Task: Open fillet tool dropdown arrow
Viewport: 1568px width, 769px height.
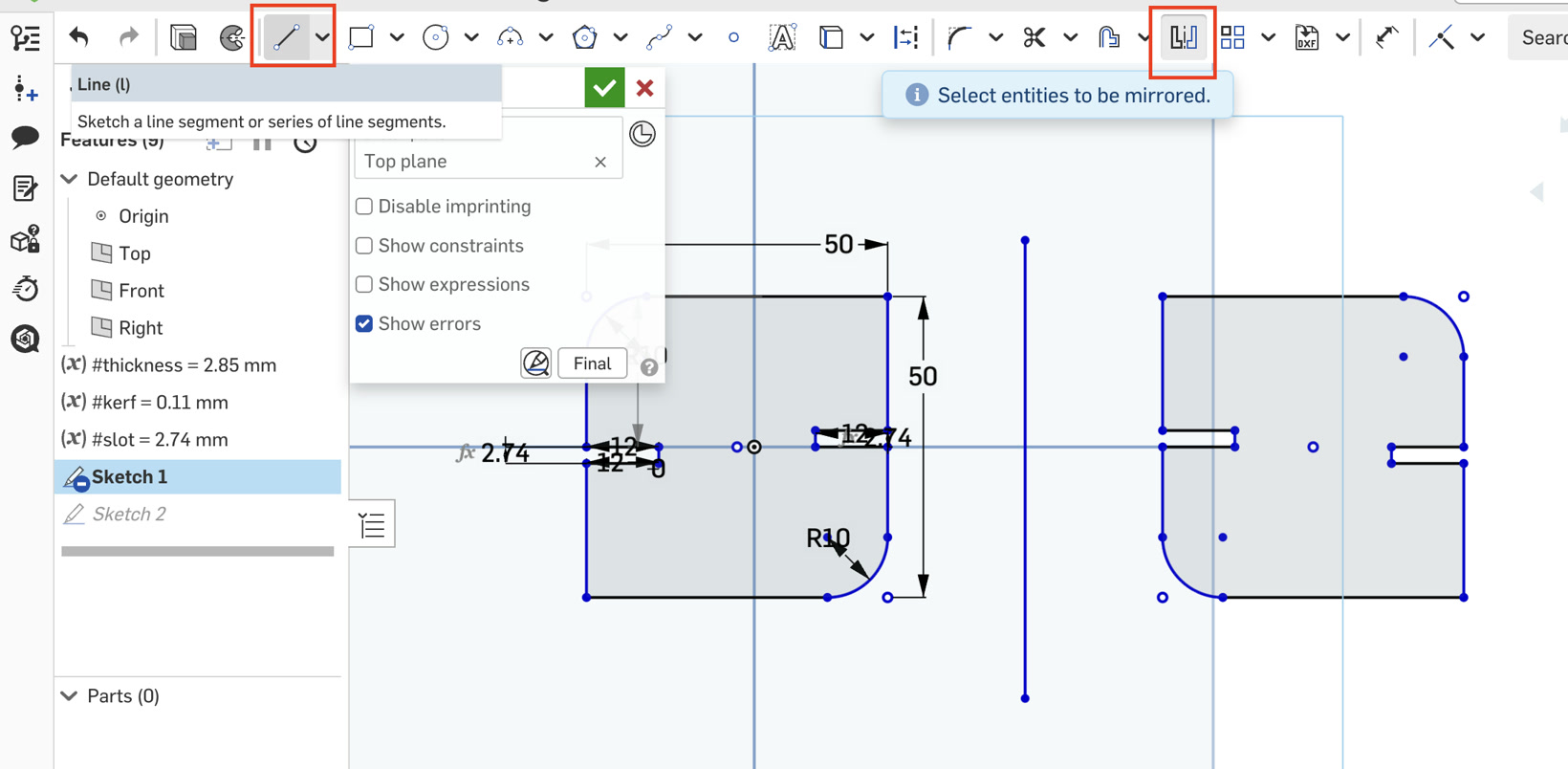Action: [x=996, y=38]
